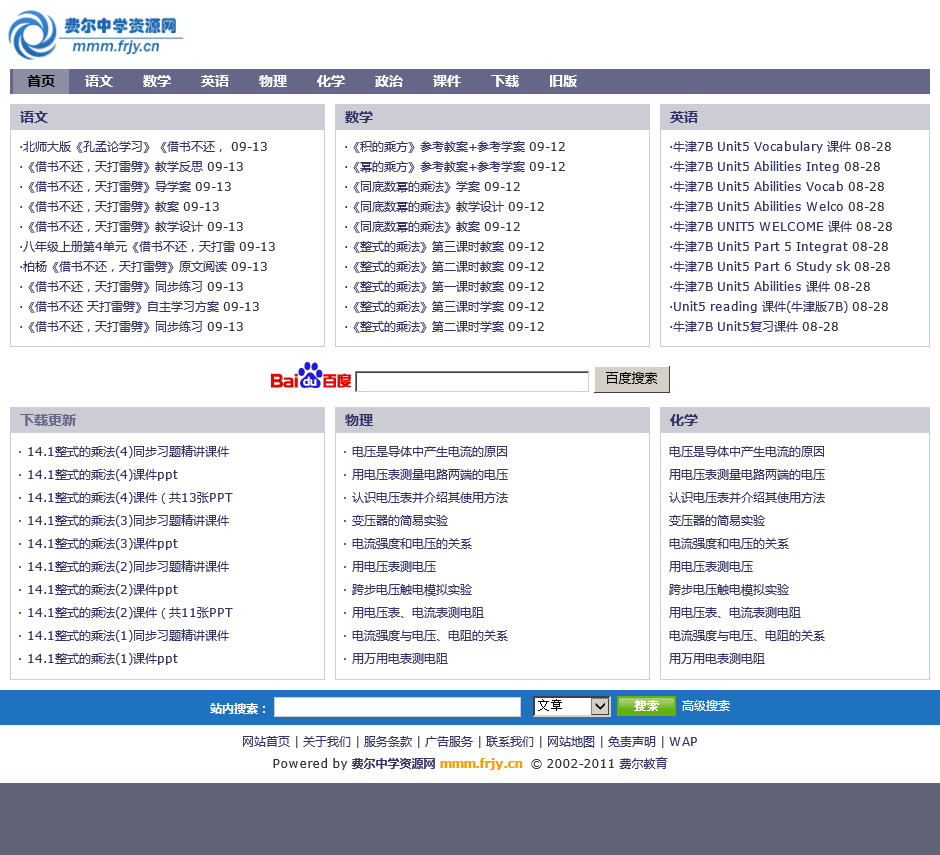Click the Baidu 百度 logo
This screenshot has width=940, height=855.
pyautogui.click(x=311, y=377)
